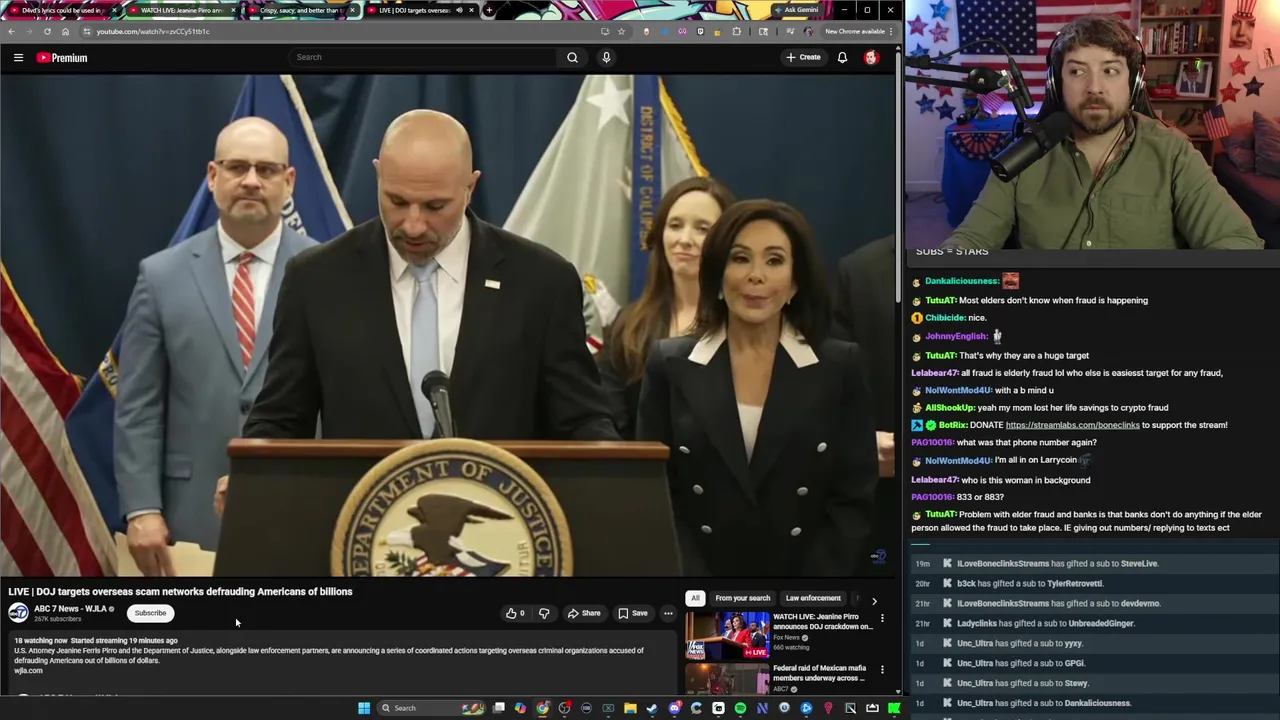Go to YouTube Premium home logo
Screen dimensions: 1280x720
coord(62,58)
